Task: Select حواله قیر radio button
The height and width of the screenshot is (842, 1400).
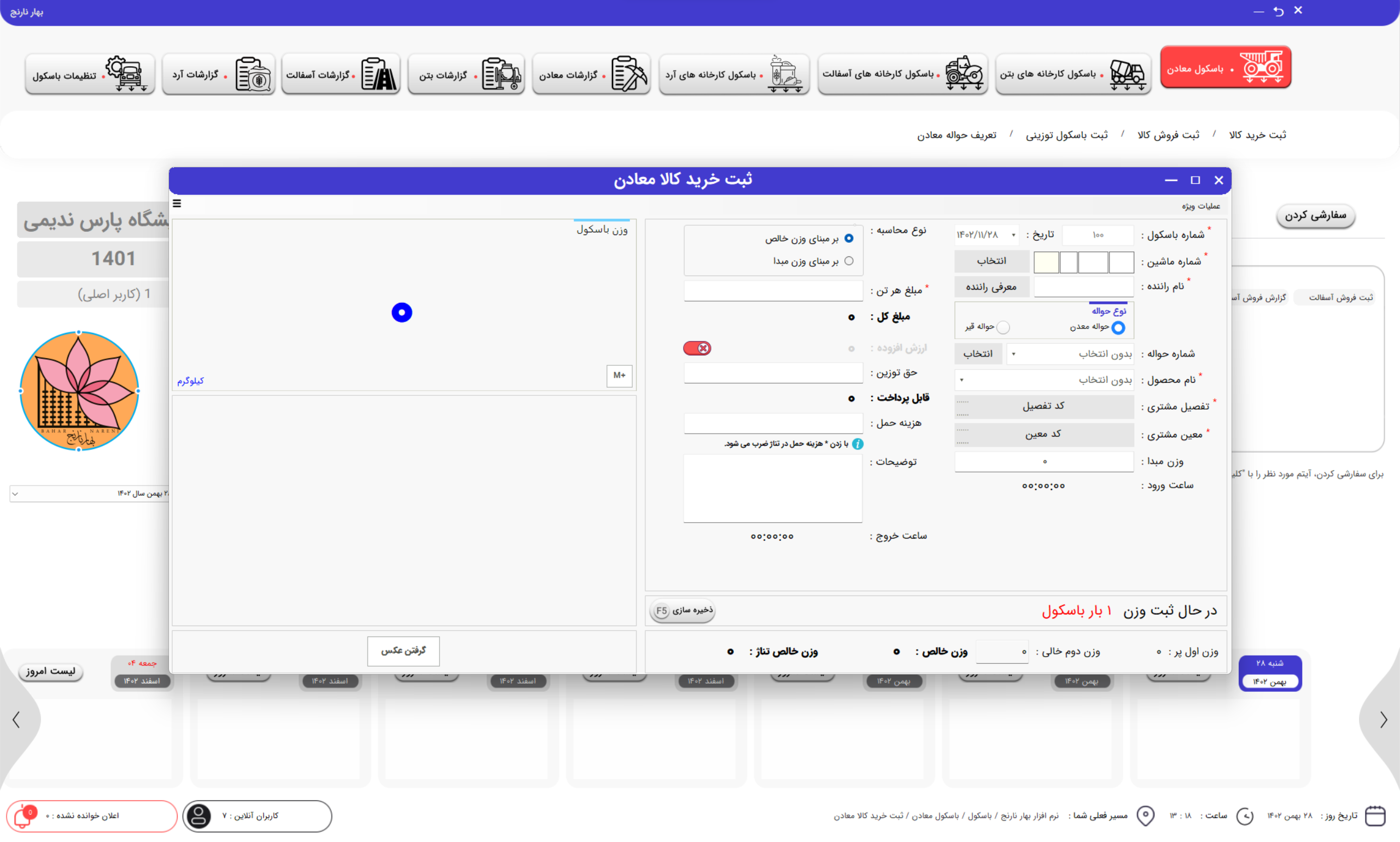Action: 1003,328
